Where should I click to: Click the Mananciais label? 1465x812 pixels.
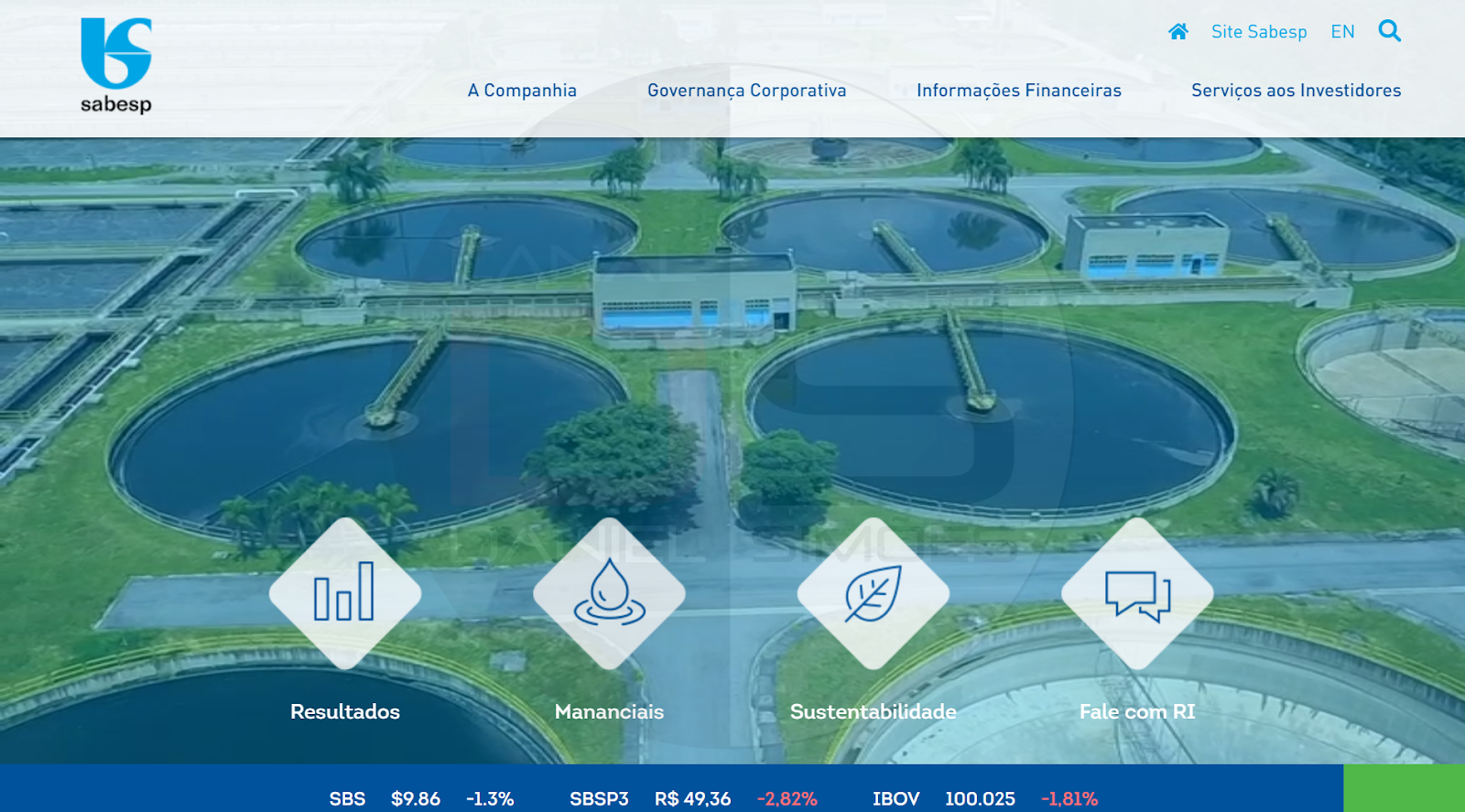coord(609,711)
